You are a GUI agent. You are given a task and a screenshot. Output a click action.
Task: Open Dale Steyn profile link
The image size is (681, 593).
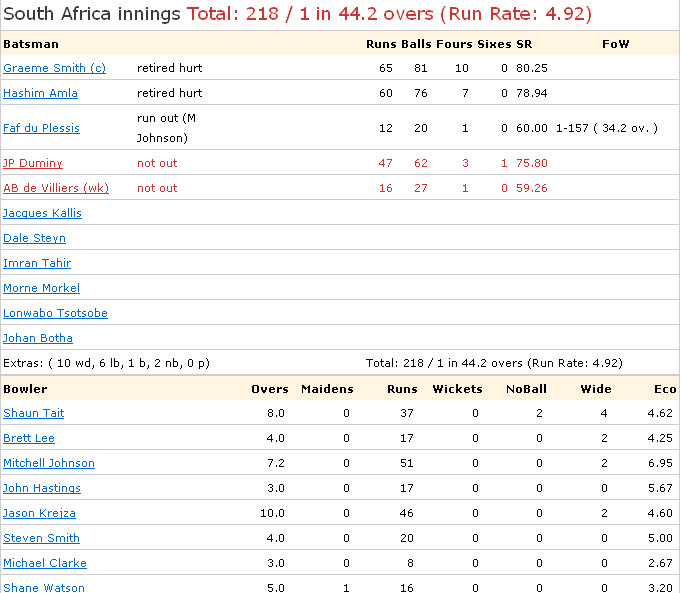tap(34, 238)
